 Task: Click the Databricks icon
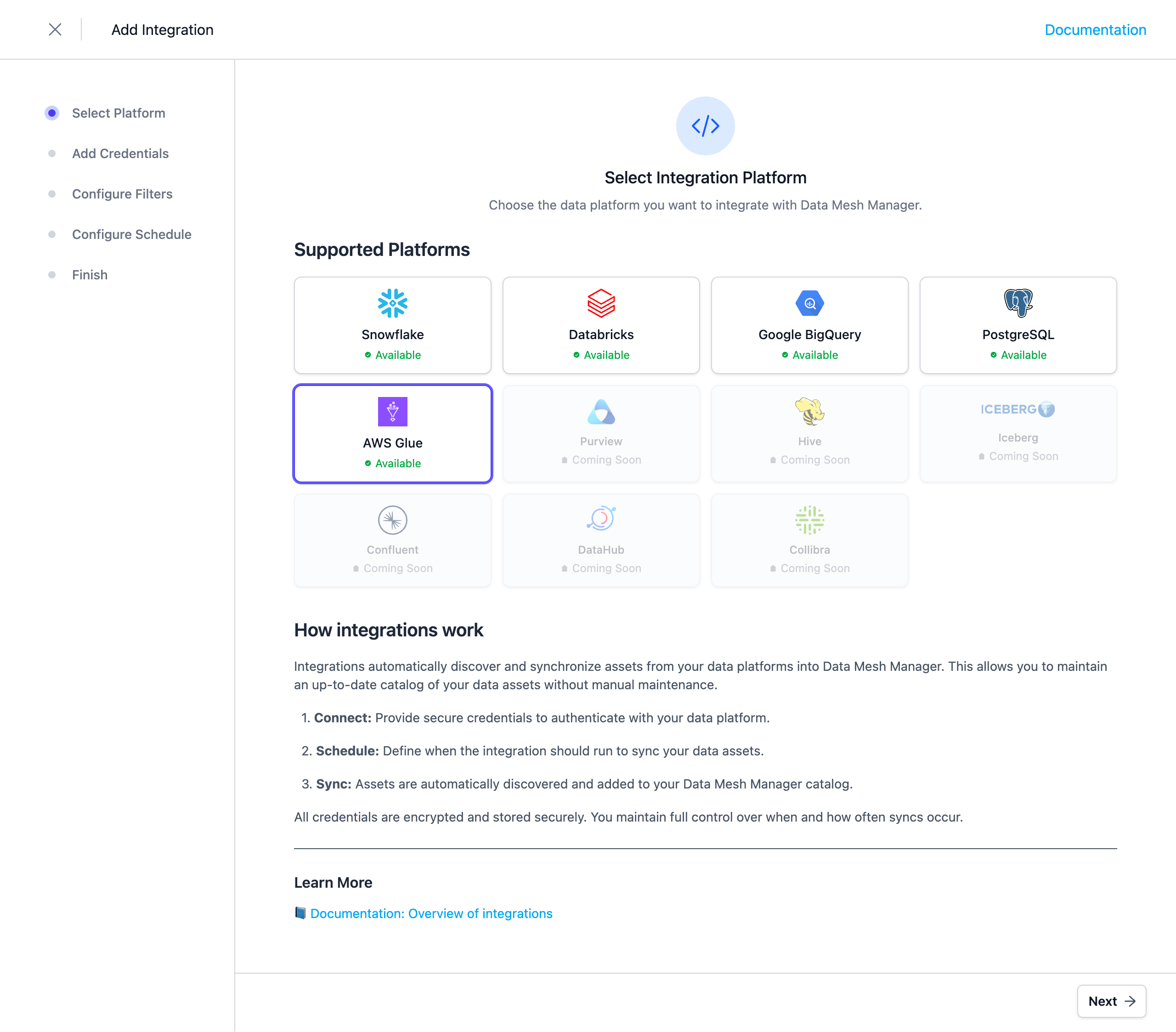point(601,303)
